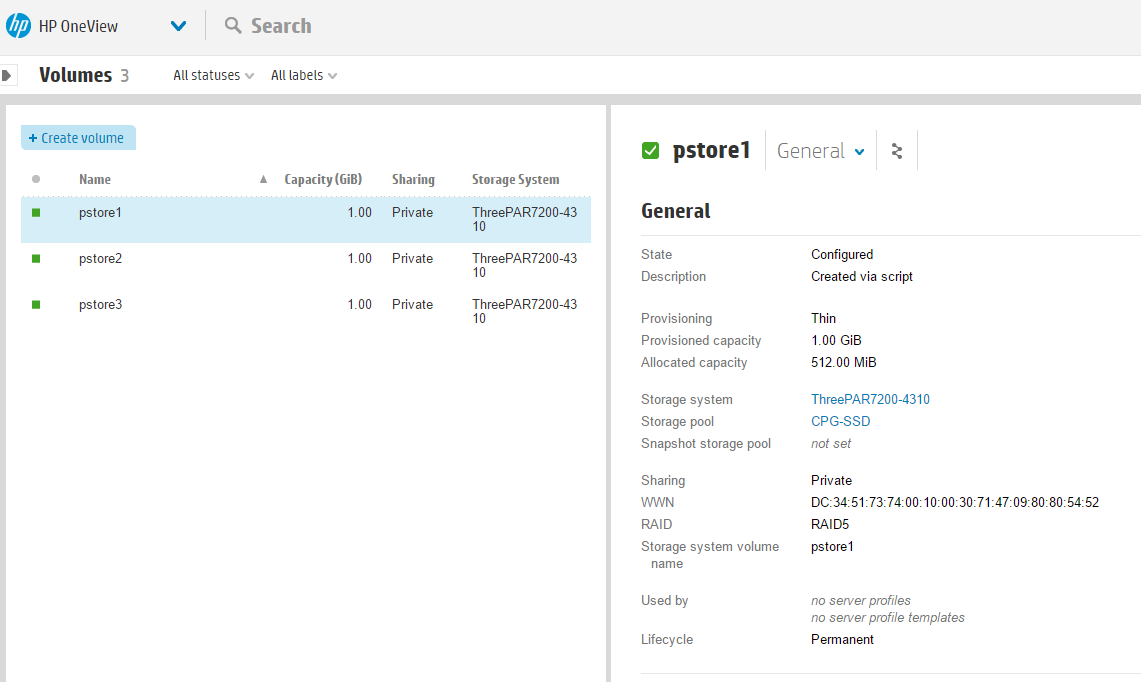Sort by Sharing column header
This screenshot has height=682, width=1141.
tap(413, 179)
